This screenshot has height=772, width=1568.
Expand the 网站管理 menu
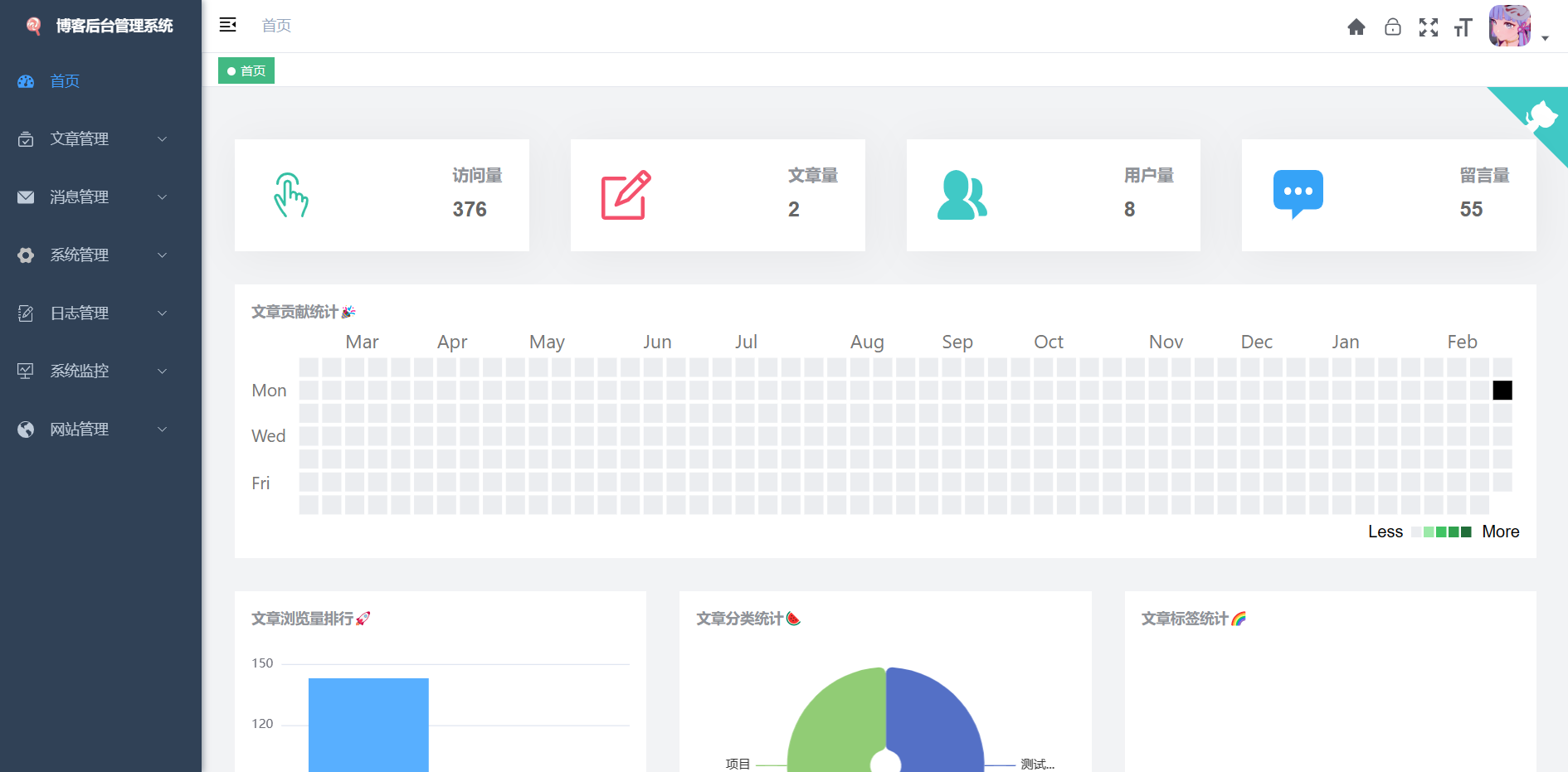162,429
